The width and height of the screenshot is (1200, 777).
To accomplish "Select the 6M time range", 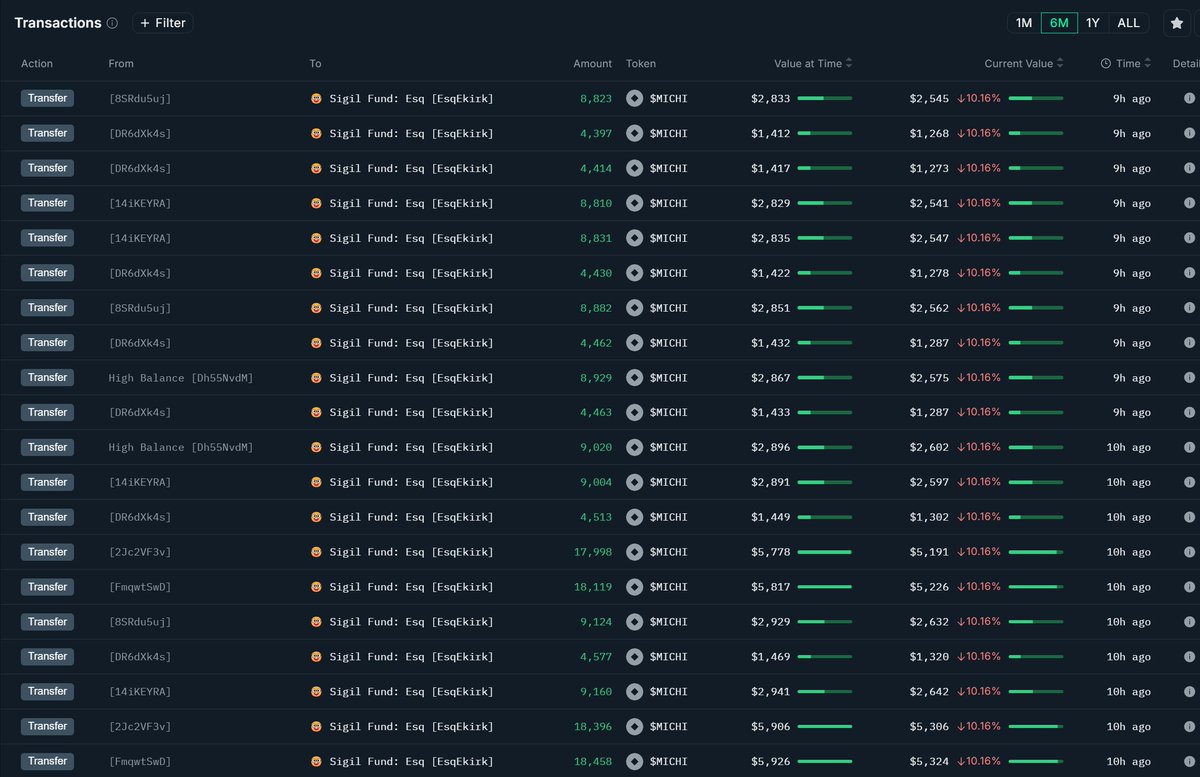I will click(1059, 23).
